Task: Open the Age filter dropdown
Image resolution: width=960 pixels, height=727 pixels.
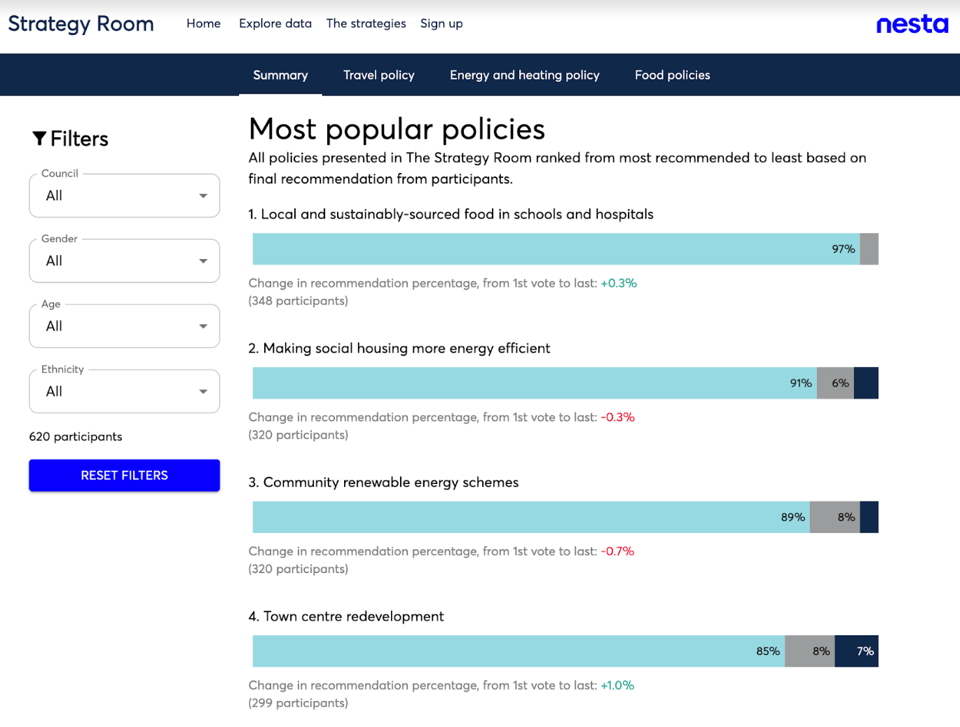Action: [x=124, y=326]
